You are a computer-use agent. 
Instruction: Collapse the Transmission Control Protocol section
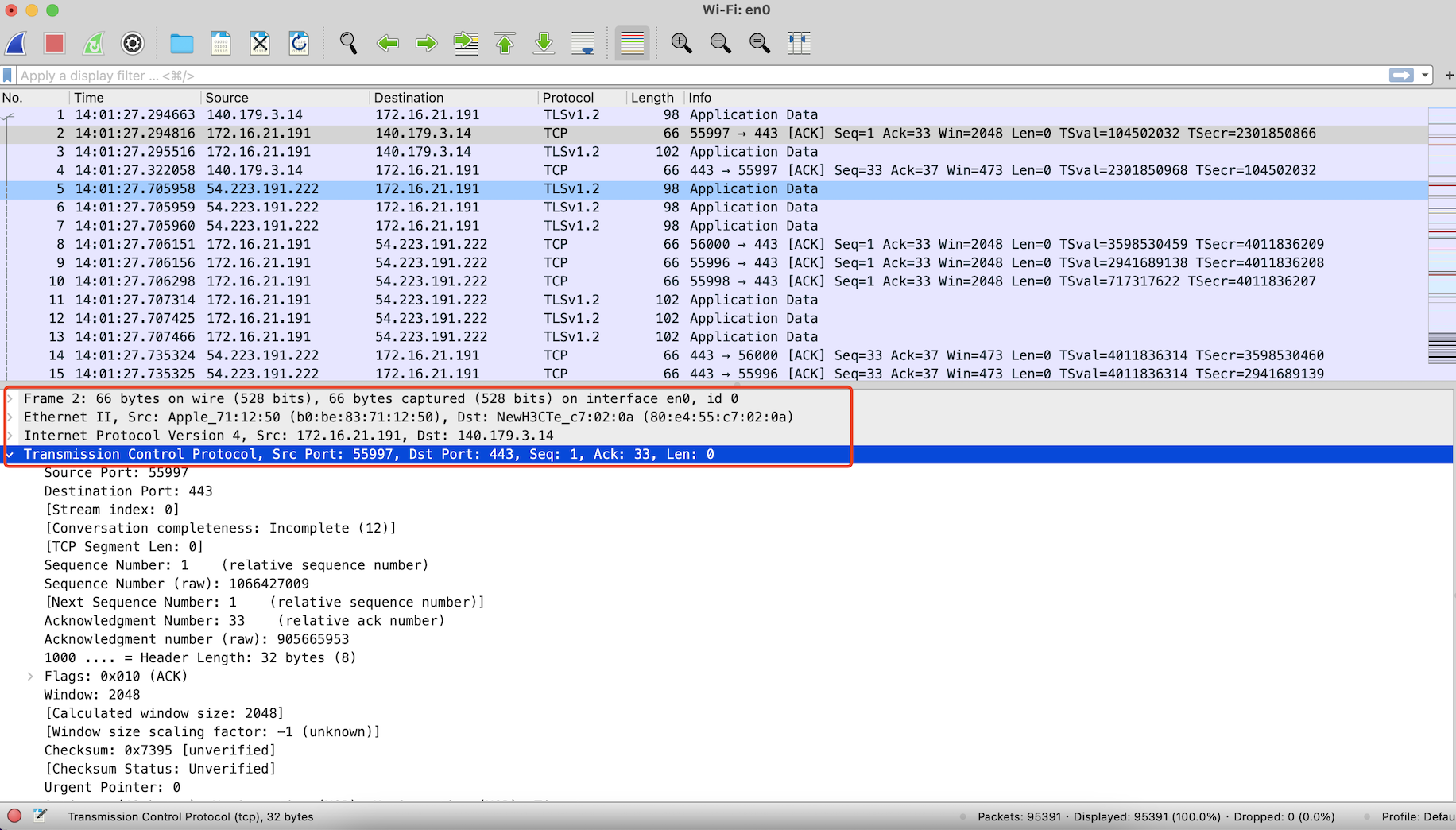coord(10,454)
